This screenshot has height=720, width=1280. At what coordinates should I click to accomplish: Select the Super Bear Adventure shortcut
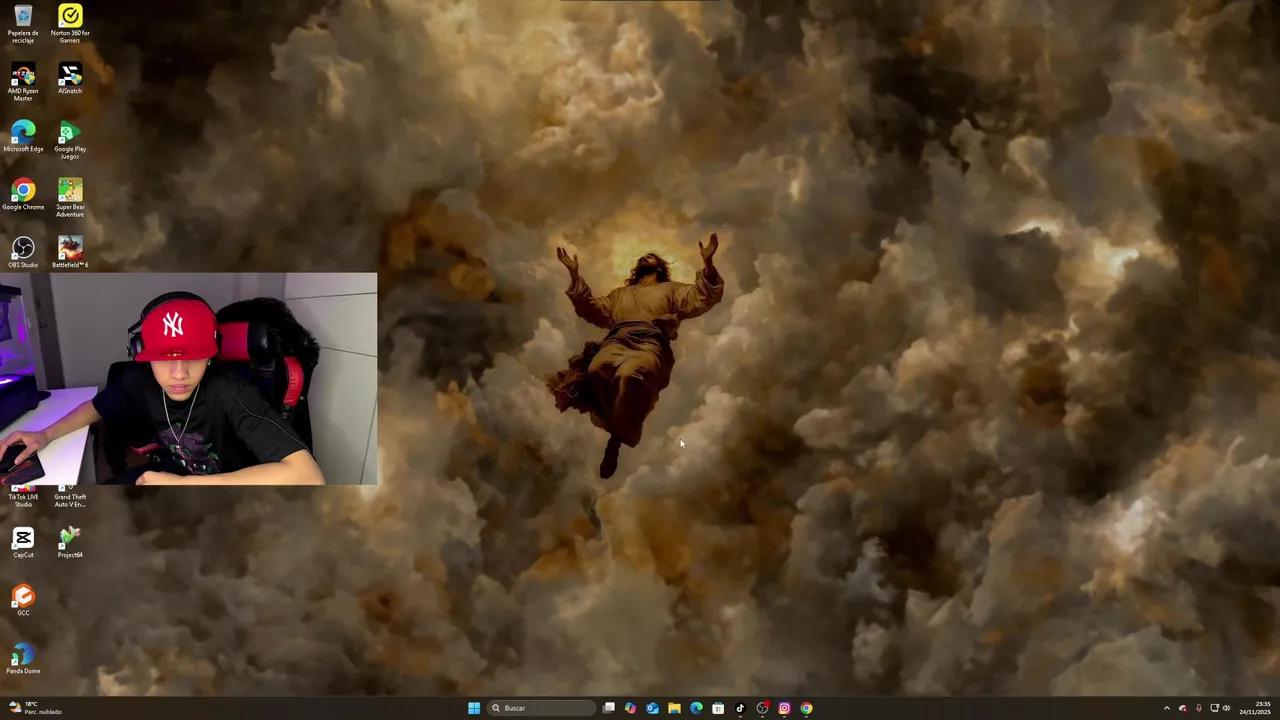click(x=70, y=198)
